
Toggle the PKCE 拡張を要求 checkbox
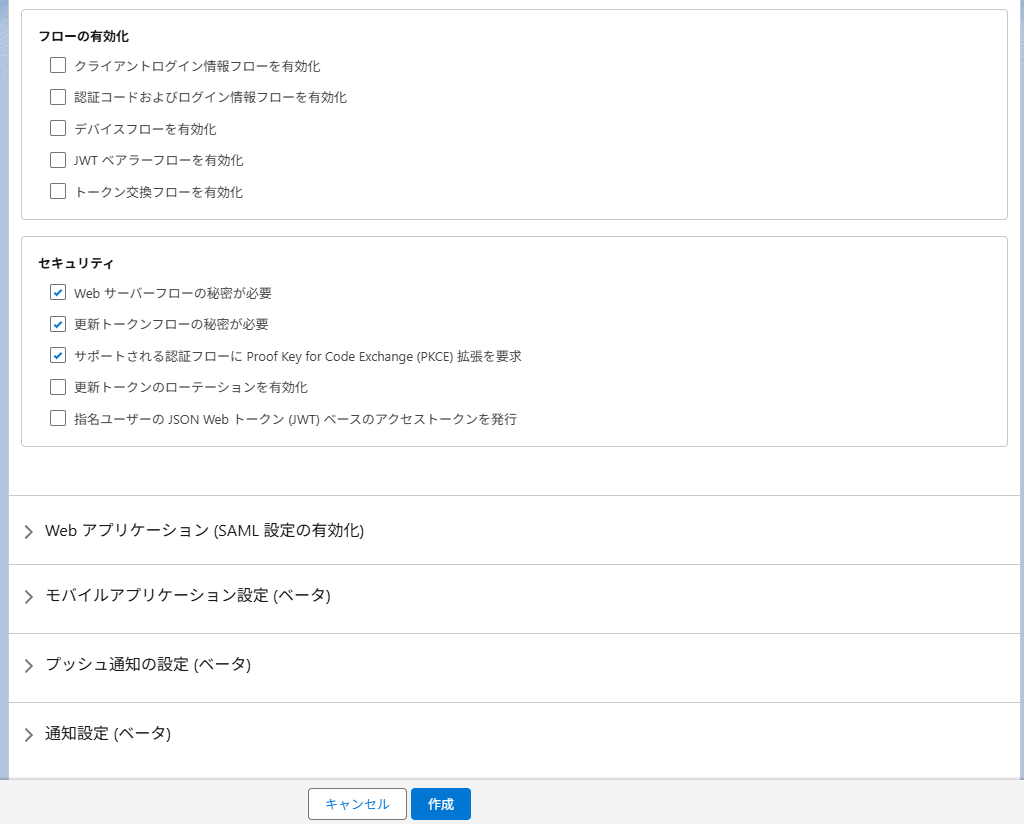tap(58, 355)
